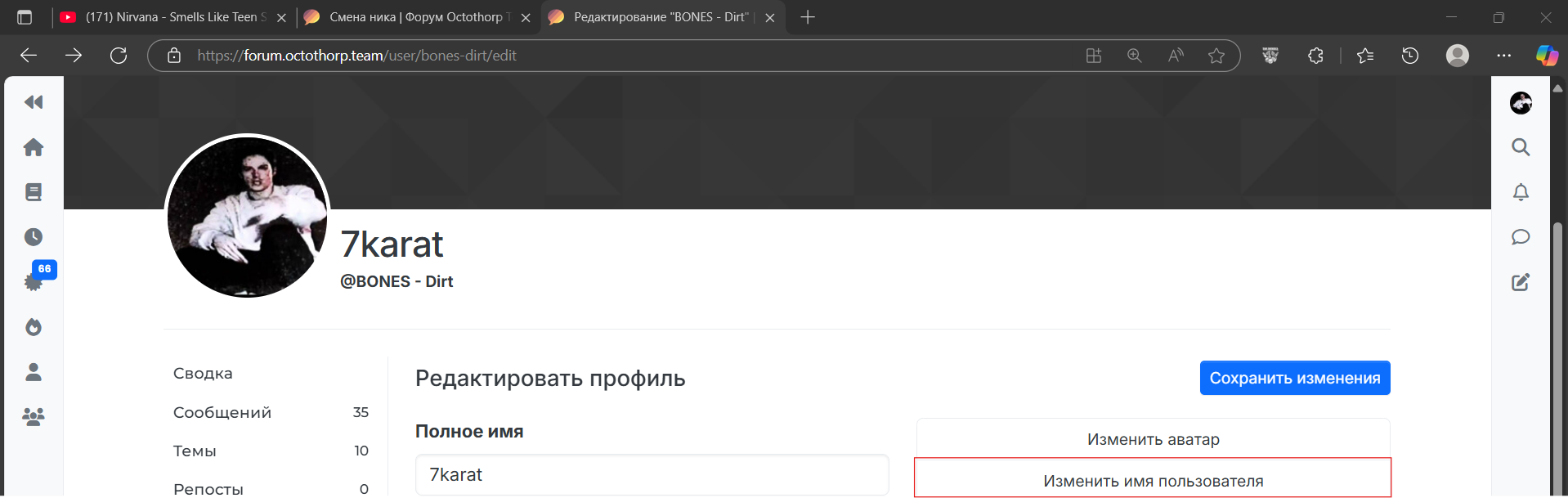Open the user avatar menu at top right
The height and width of the screenshot is (498, 1568).
[1521, 102]
